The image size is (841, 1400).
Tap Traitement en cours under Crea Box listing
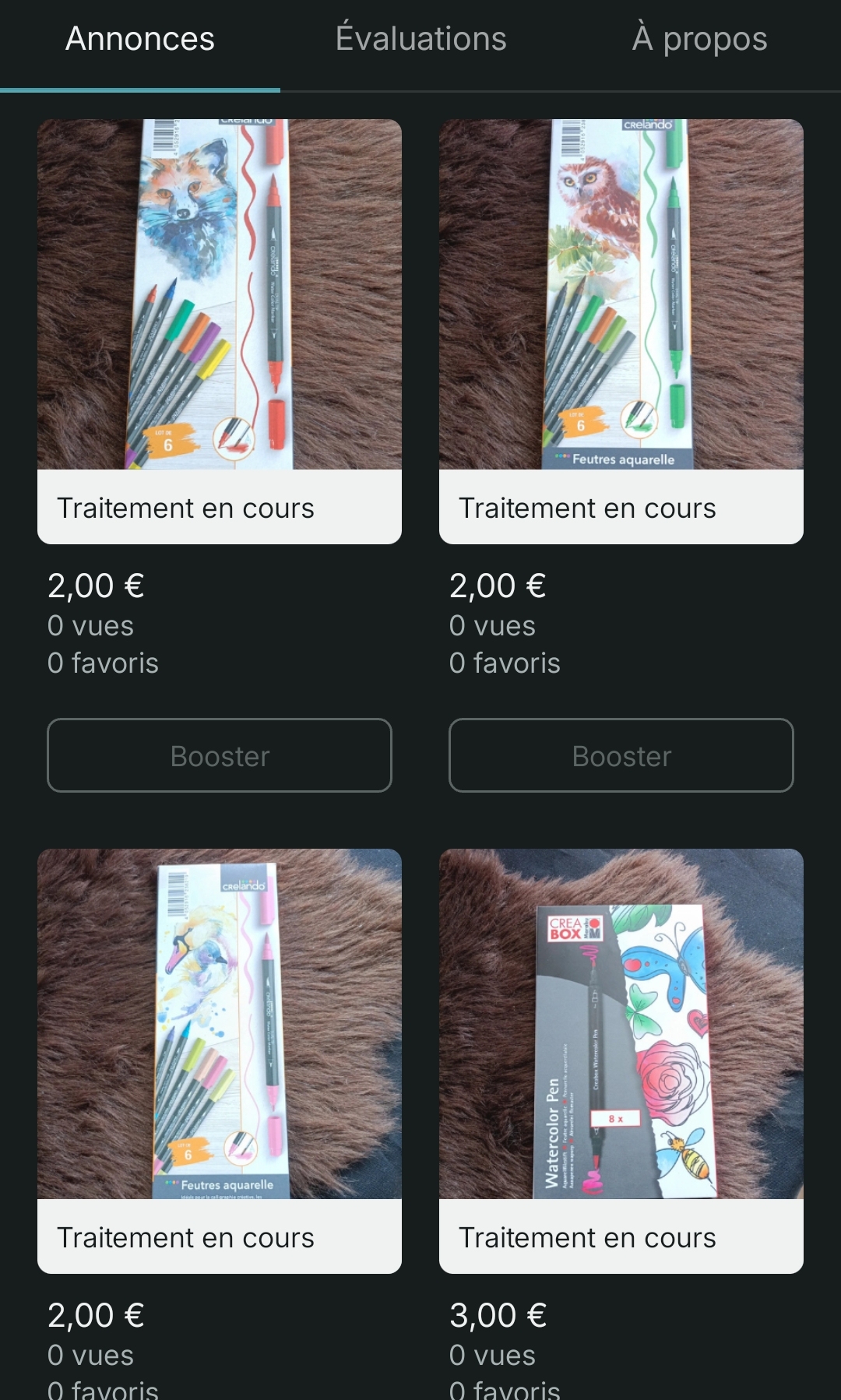tap(587, 1237)
